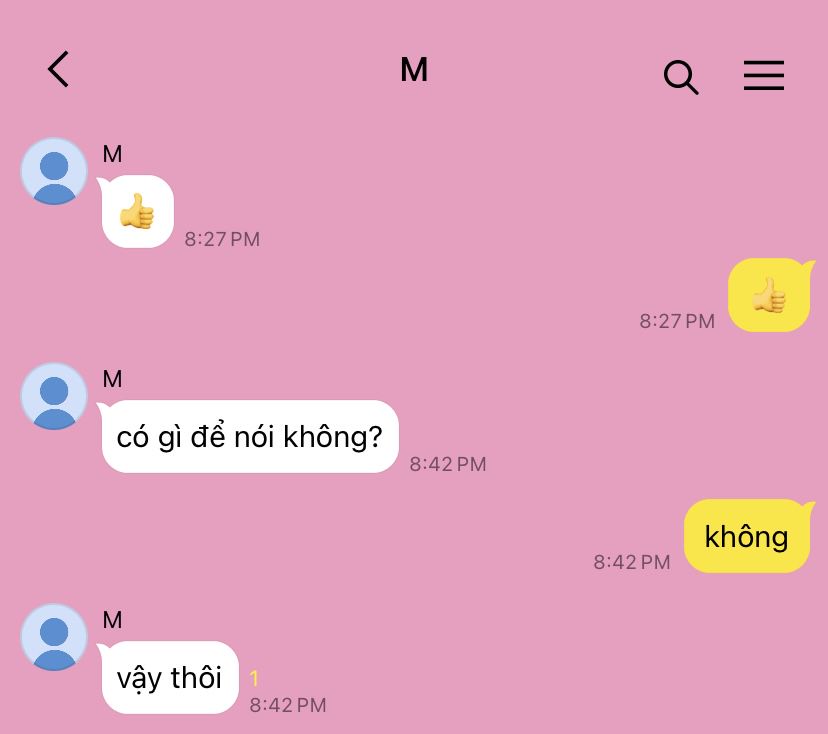The image size is (828, 734).
Task: Tap the unread count '1' beside 'vậy thôi'
Action: click(254, 678)
